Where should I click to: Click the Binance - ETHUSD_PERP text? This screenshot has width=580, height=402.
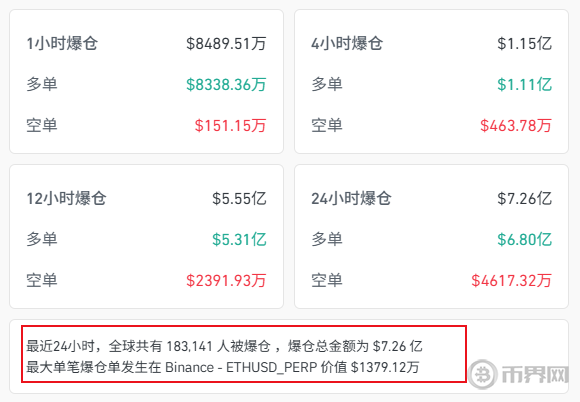coord(241,368)
